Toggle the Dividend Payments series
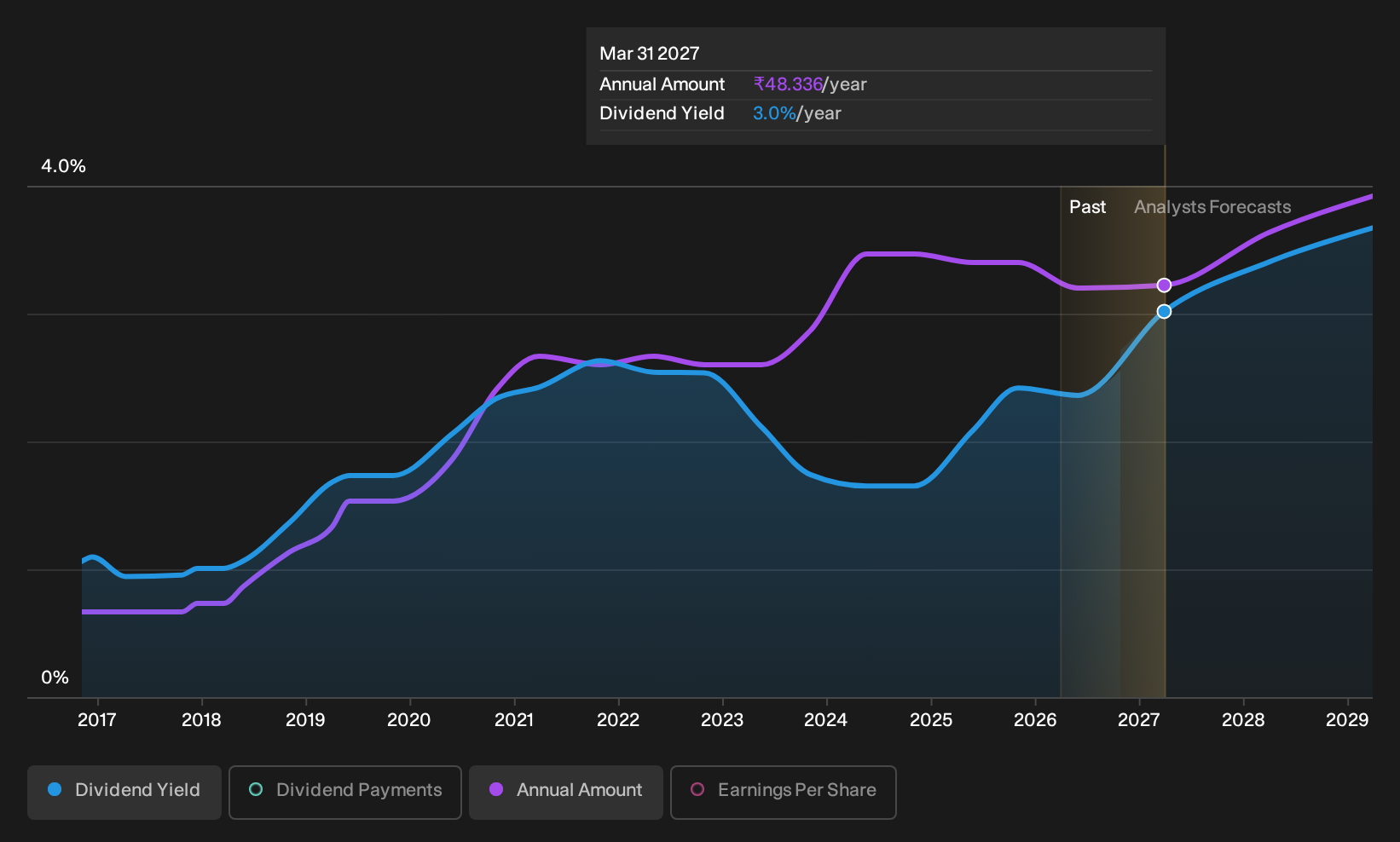The width and height of the screenshot is (1400, 842). 345,793
